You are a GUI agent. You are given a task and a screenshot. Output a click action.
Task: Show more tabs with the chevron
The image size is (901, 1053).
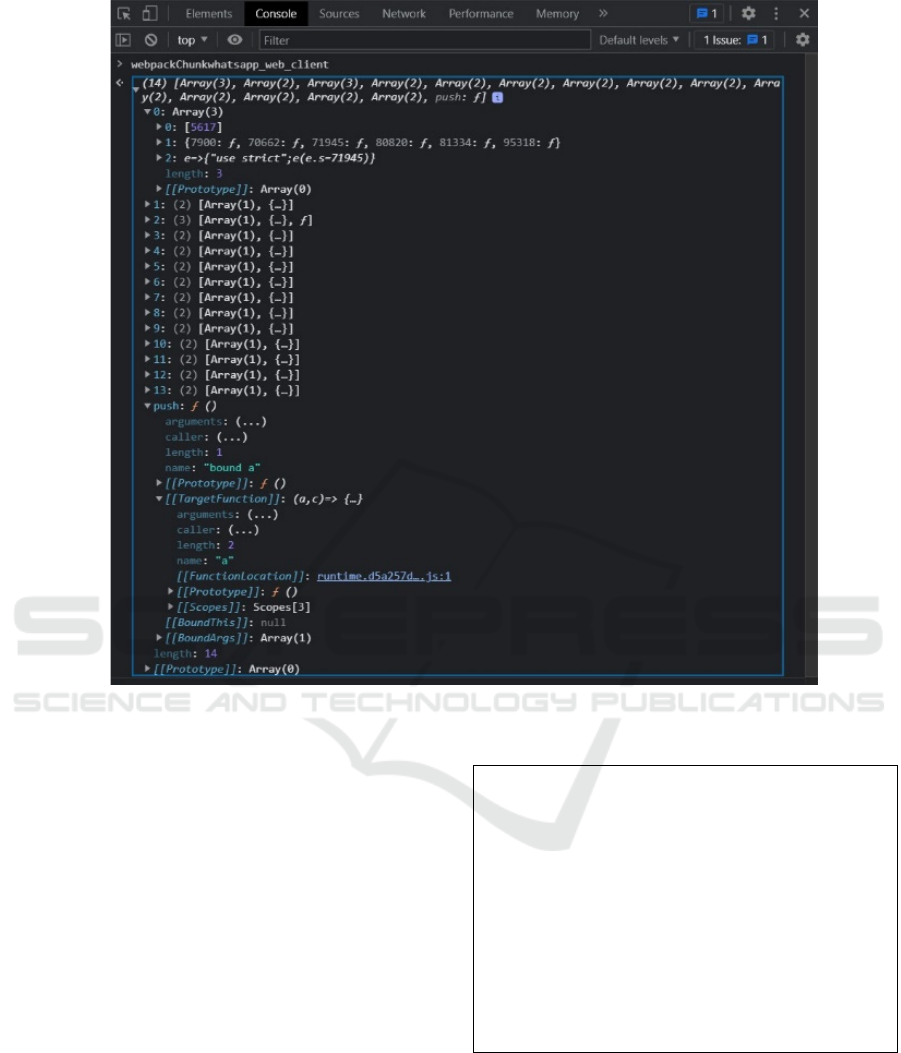[603, 14]
